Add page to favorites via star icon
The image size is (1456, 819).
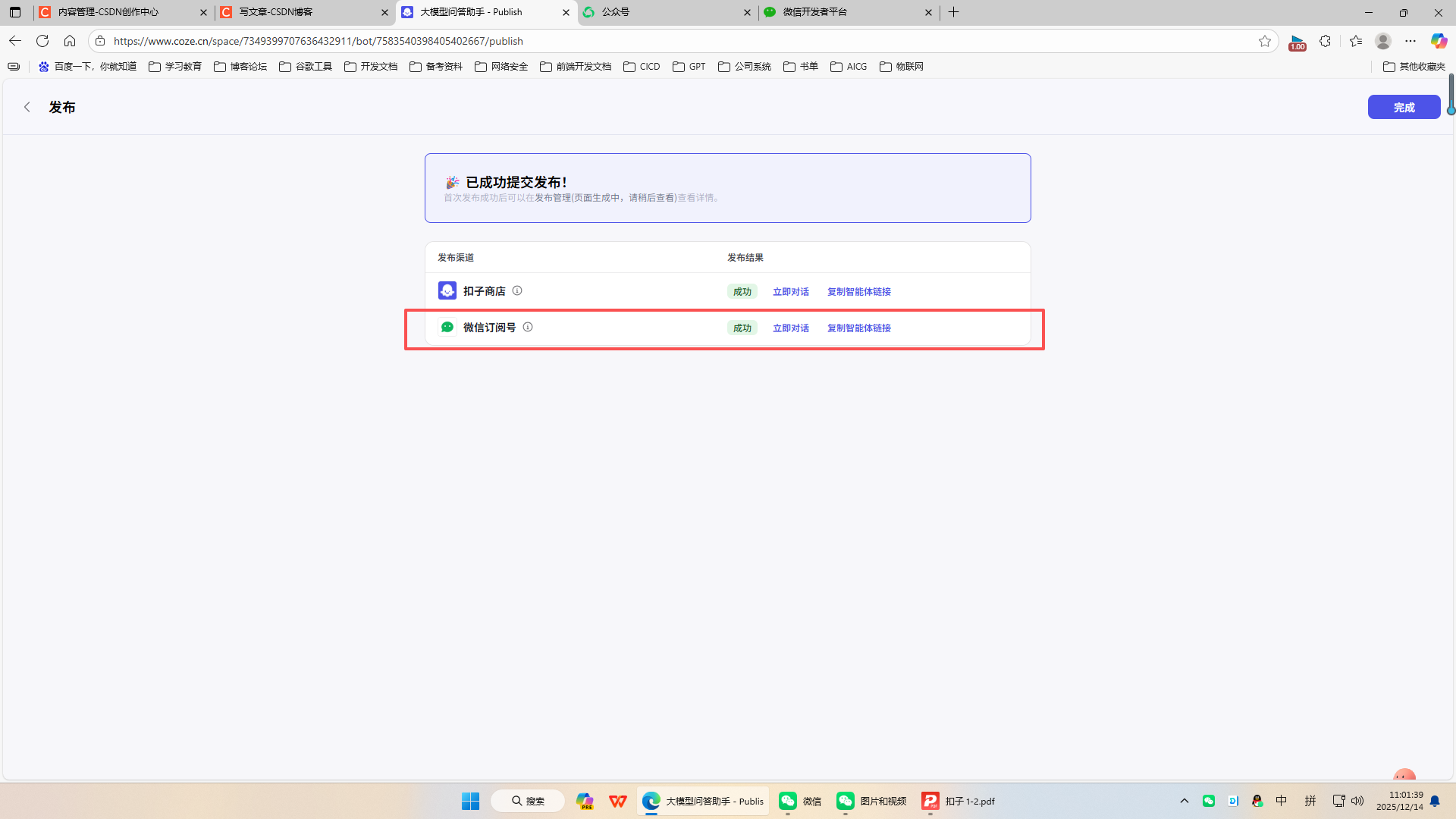pos(1264,41)
